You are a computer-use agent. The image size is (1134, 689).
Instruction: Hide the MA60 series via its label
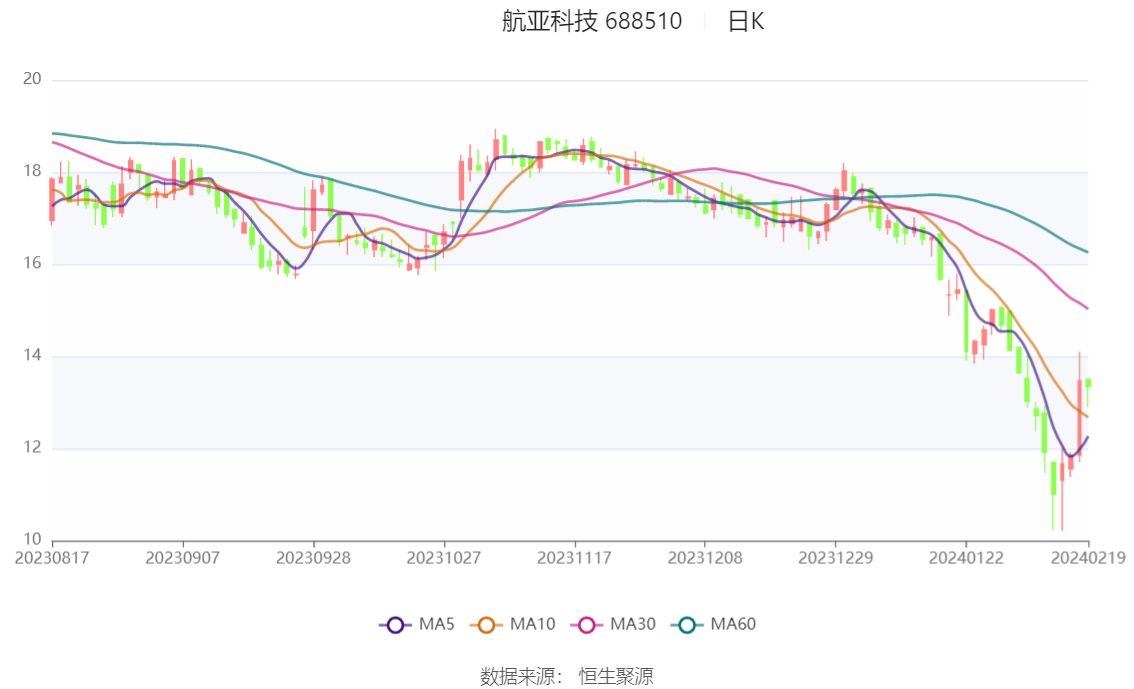(x=733, y=625)
